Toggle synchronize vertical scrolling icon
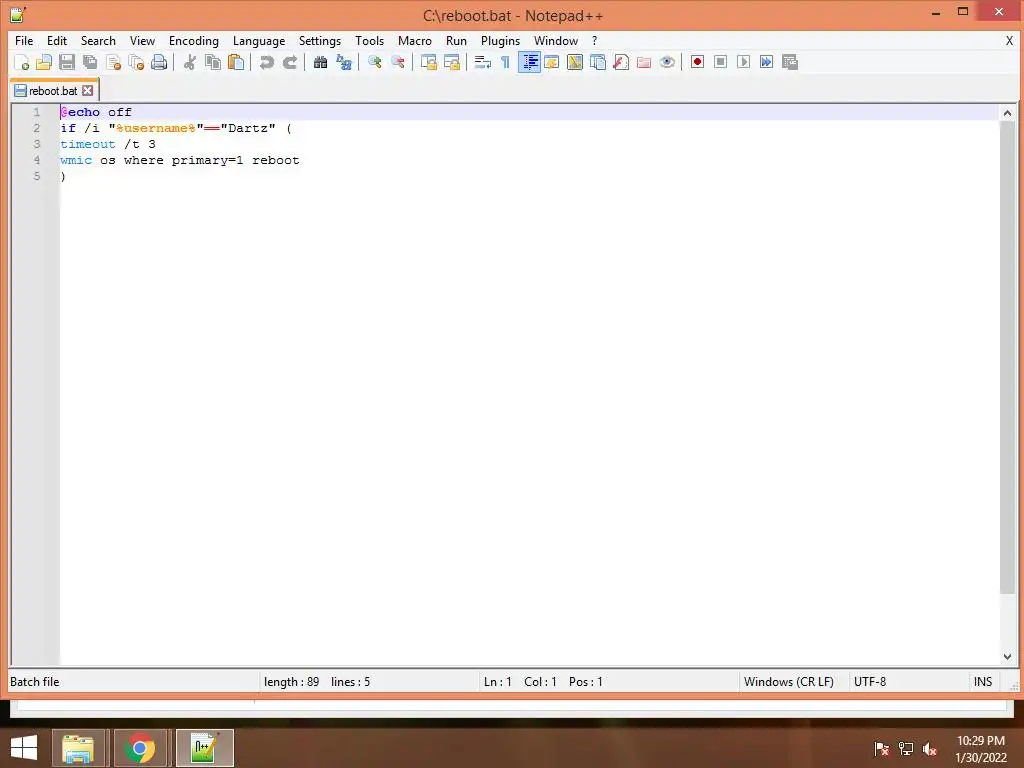Image resolution: width=1024 pixels, height=768 pixels. 428,62
